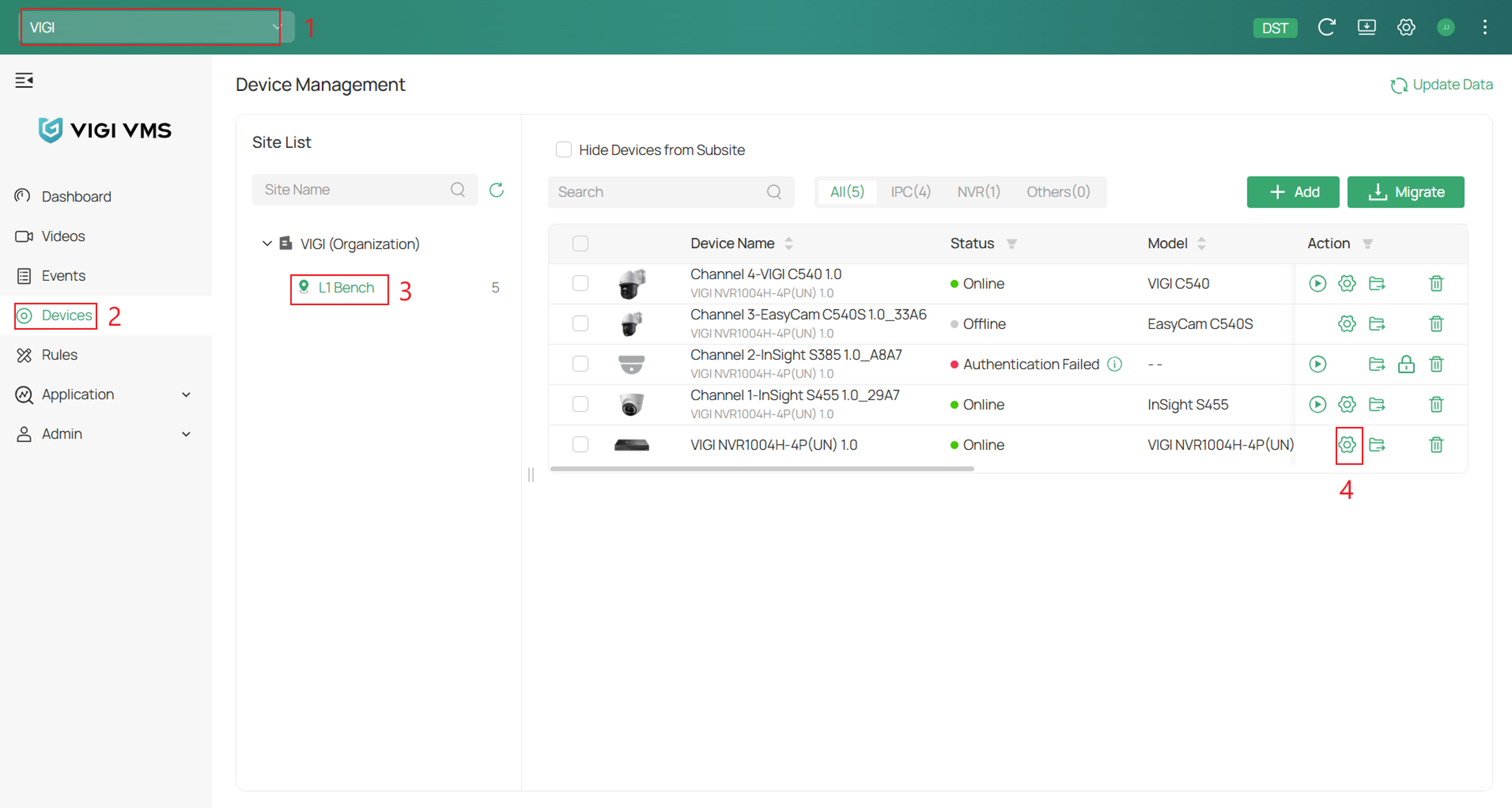Screen dimensions: 1512x808
Task: Open the three-dot more menu
Action: pyautogui.click(x=1485, y=27)
